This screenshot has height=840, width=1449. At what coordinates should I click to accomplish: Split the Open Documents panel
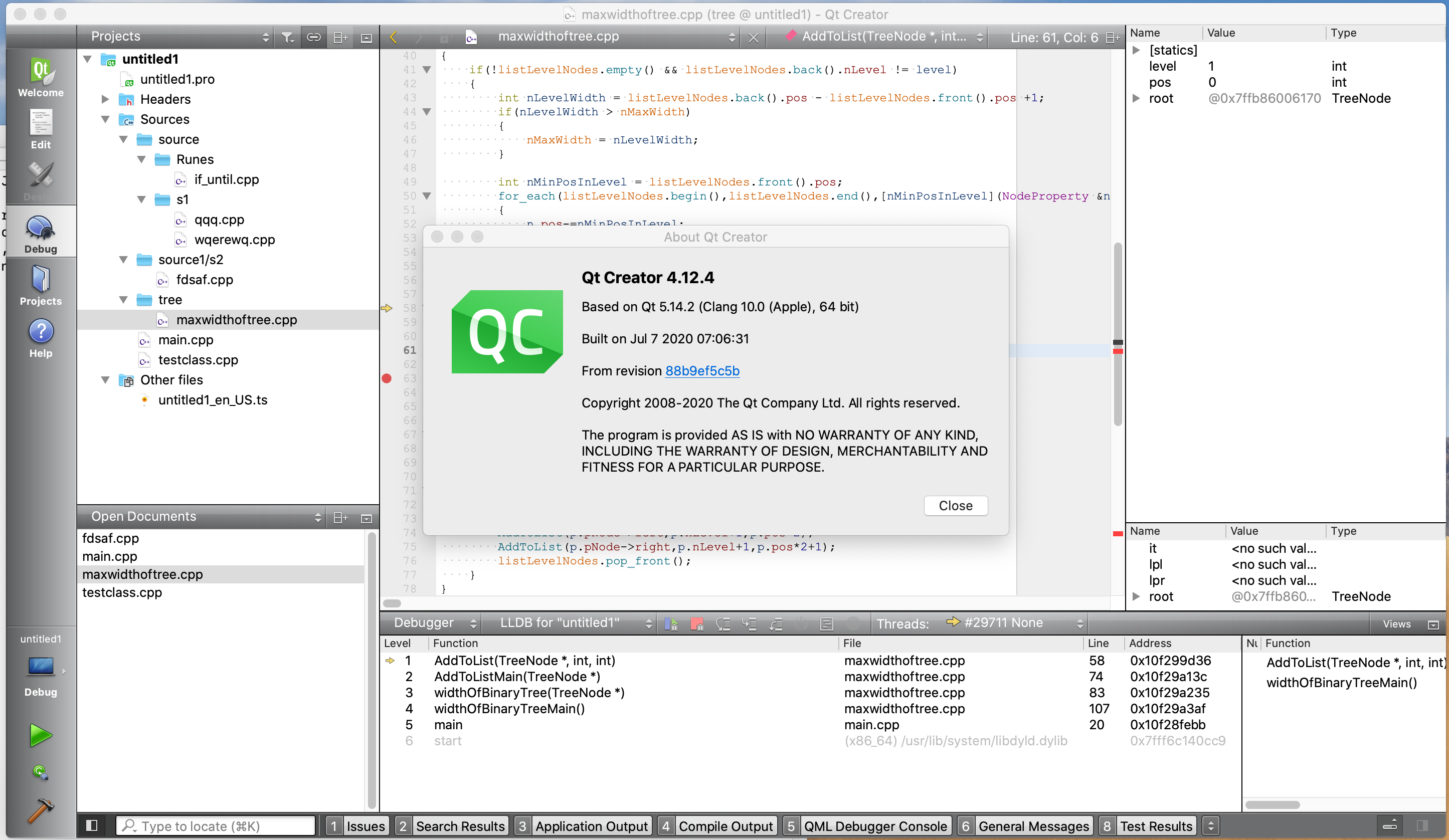coord(340,517)
